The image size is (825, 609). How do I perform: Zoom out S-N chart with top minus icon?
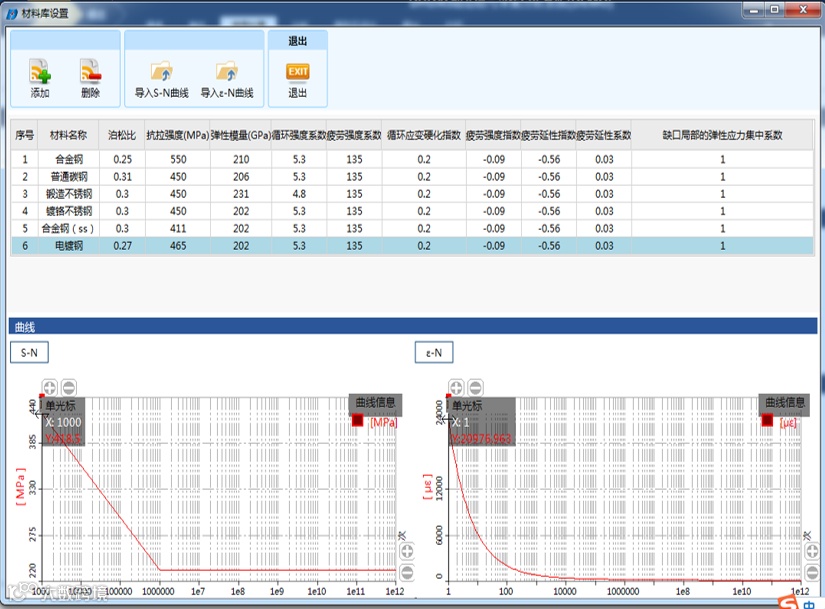[68, 388]
